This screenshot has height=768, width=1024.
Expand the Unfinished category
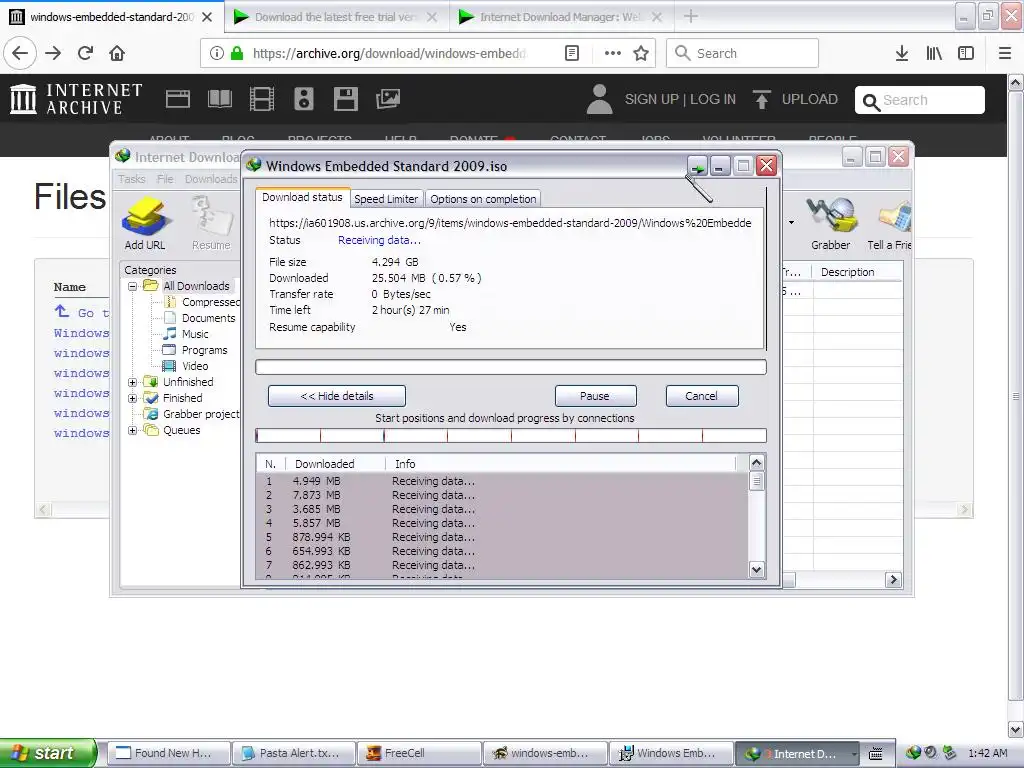click(132, 382)
